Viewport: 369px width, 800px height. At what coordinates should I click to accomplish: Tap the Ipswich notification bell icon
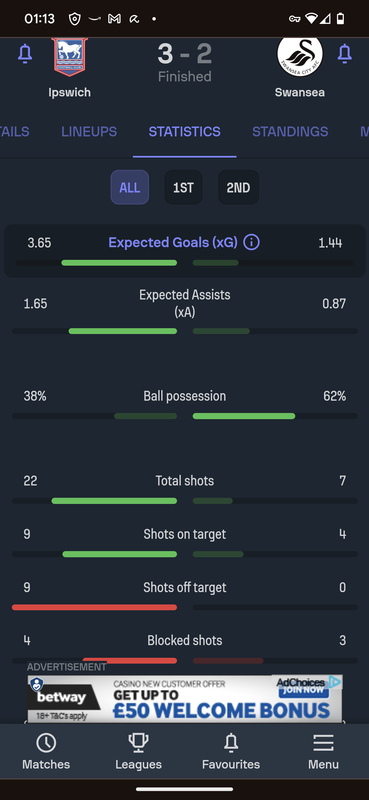(x=25, y=54)
